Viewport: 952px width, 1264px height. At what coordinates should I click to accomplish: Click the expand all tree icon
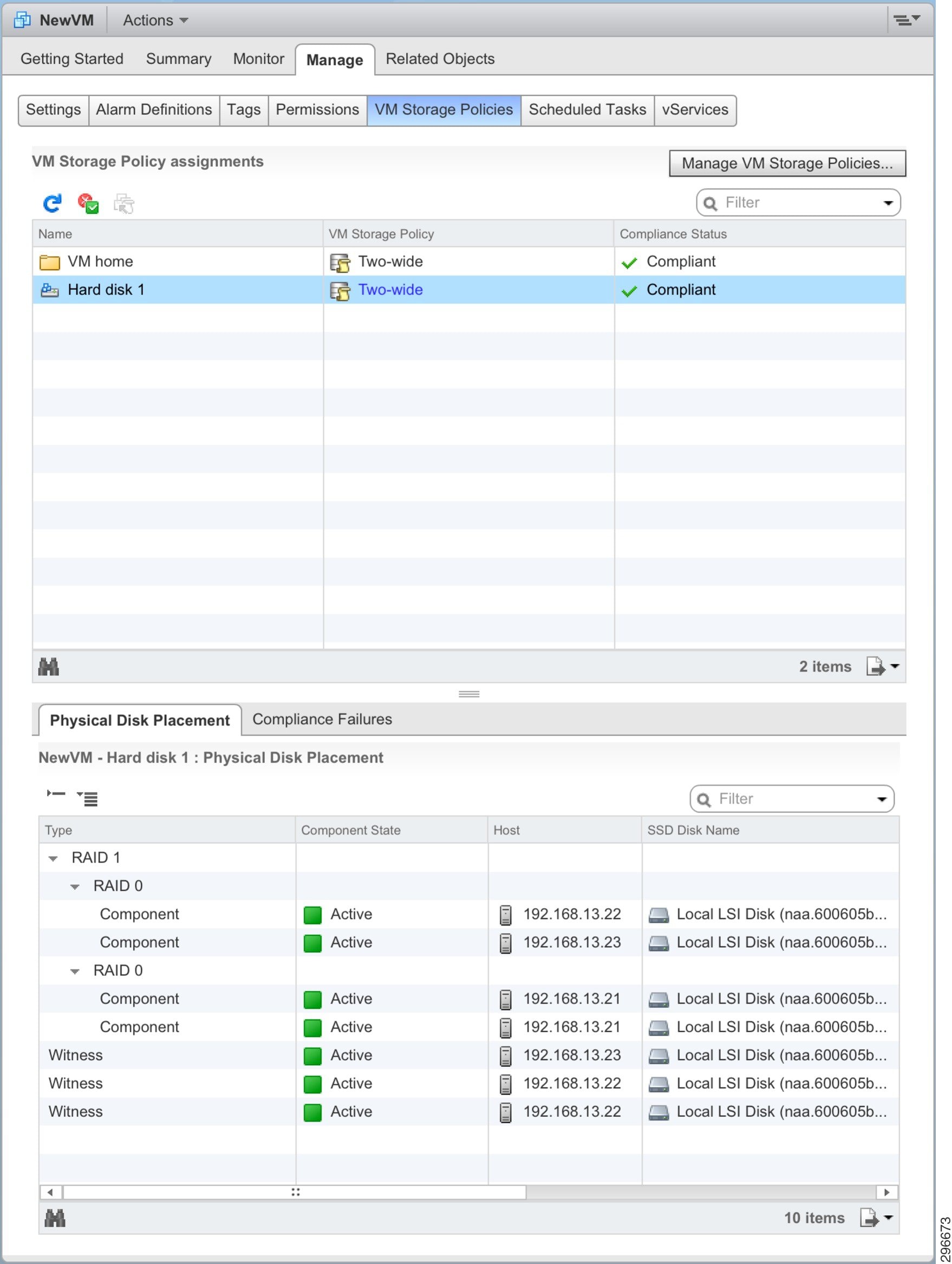[x=87, y=798]
